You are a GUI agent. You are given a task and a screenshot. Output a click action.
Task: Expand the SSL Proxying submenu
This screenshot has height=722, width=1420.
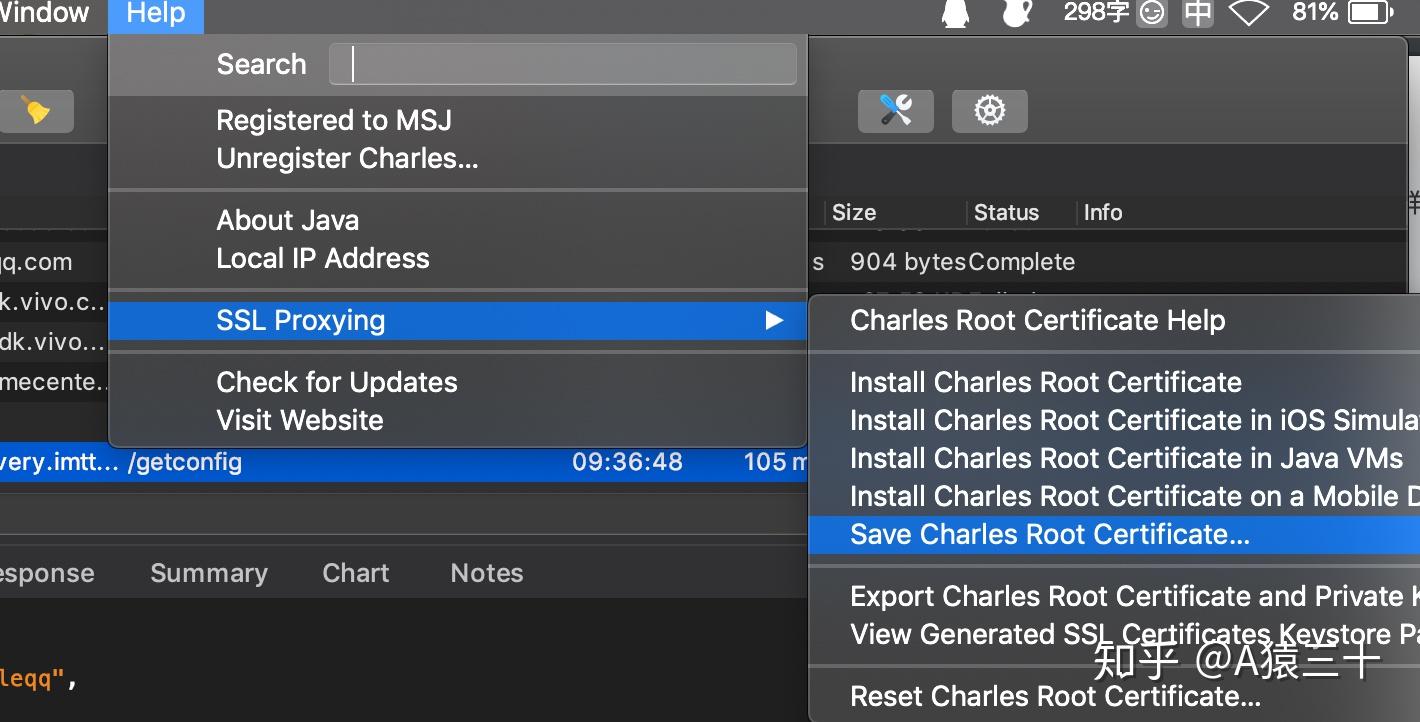point(457,320)
